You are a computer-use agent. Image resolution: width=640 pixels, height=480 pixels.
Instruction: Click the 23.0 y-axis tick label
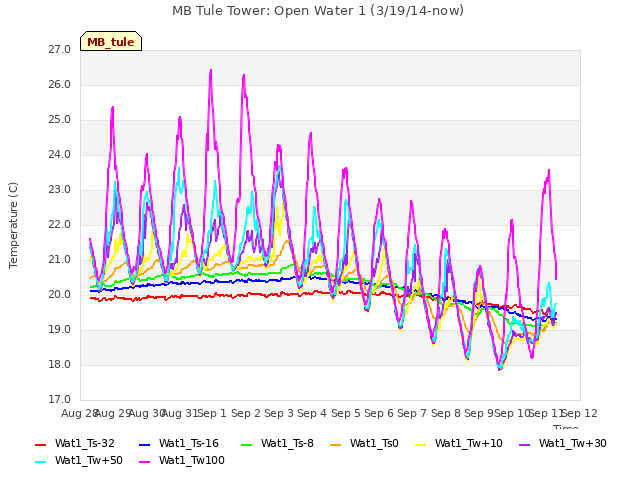pos(60,190)
